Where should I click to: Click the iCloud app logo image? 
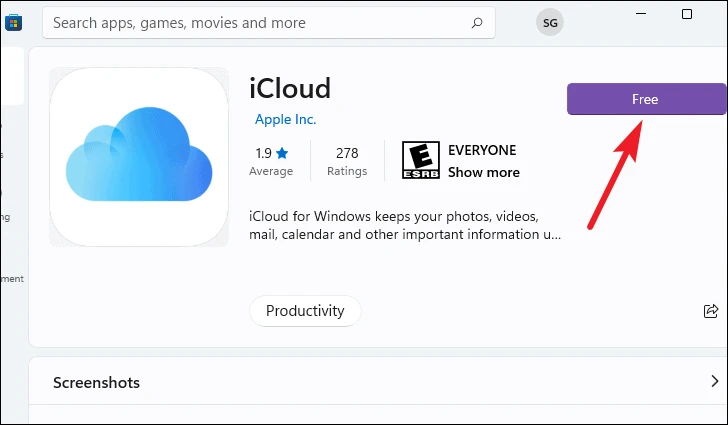(x=139, y=157)
